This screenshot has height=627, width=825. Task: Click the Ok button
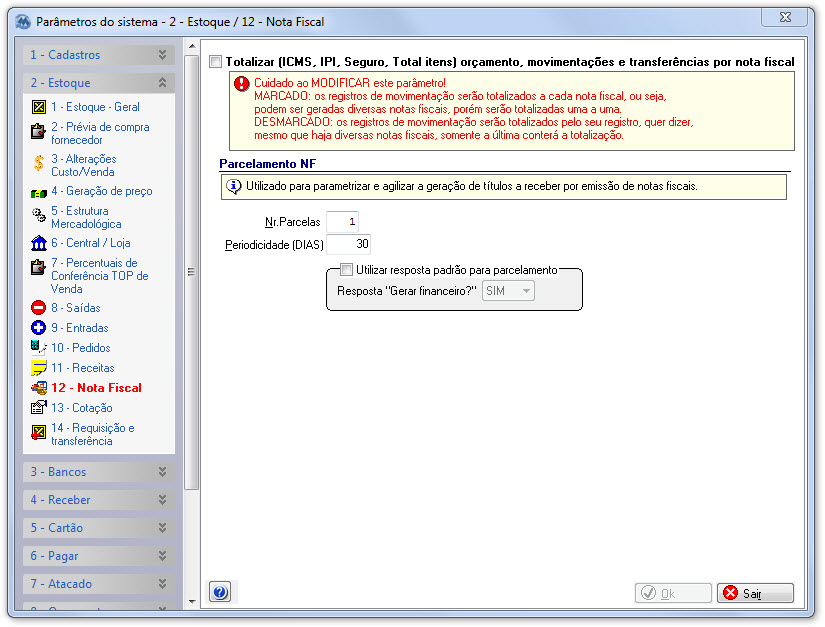click(673, 593)
